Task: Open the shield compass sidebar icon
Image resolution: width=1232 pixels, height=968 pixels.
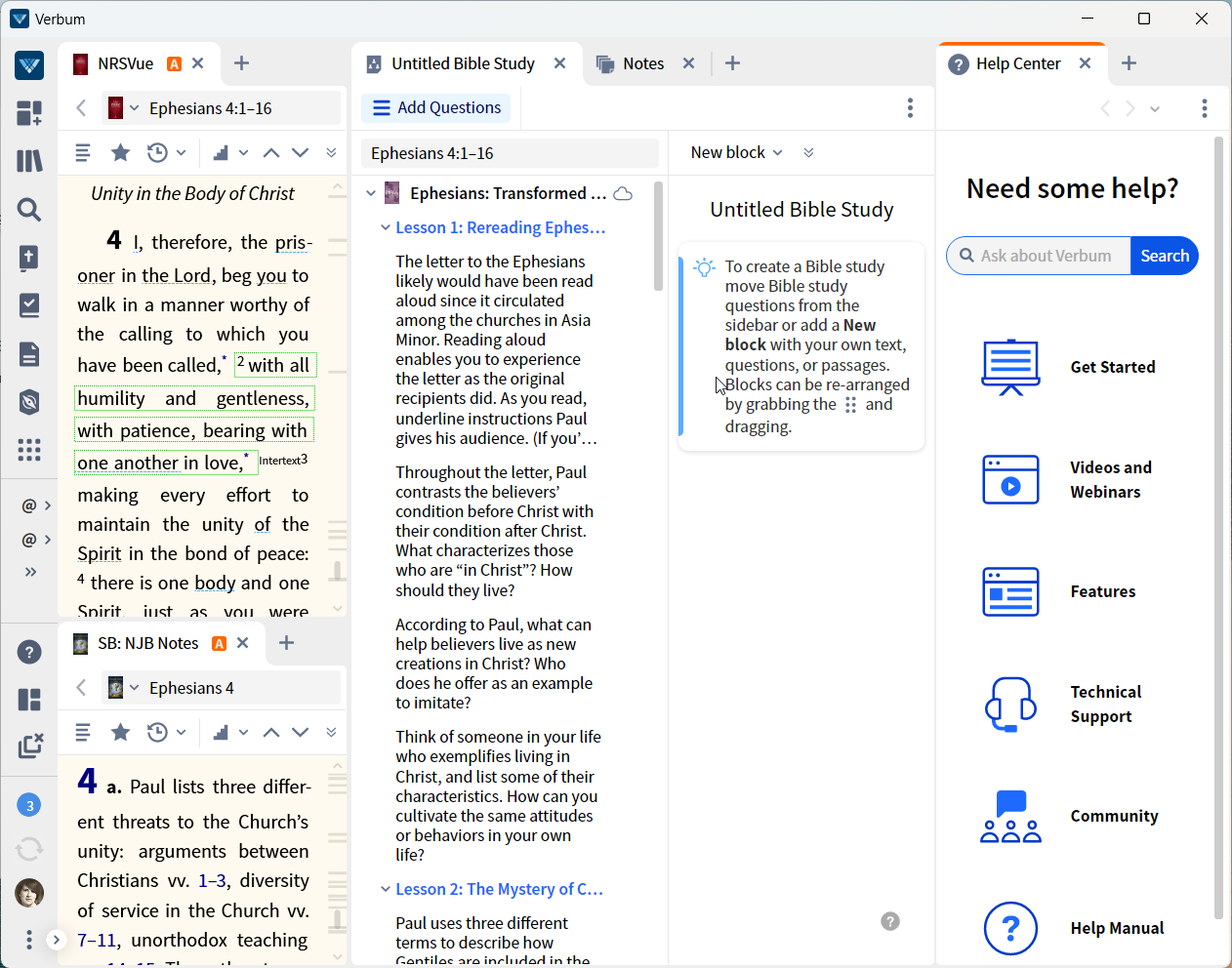Action: point(29,402)
